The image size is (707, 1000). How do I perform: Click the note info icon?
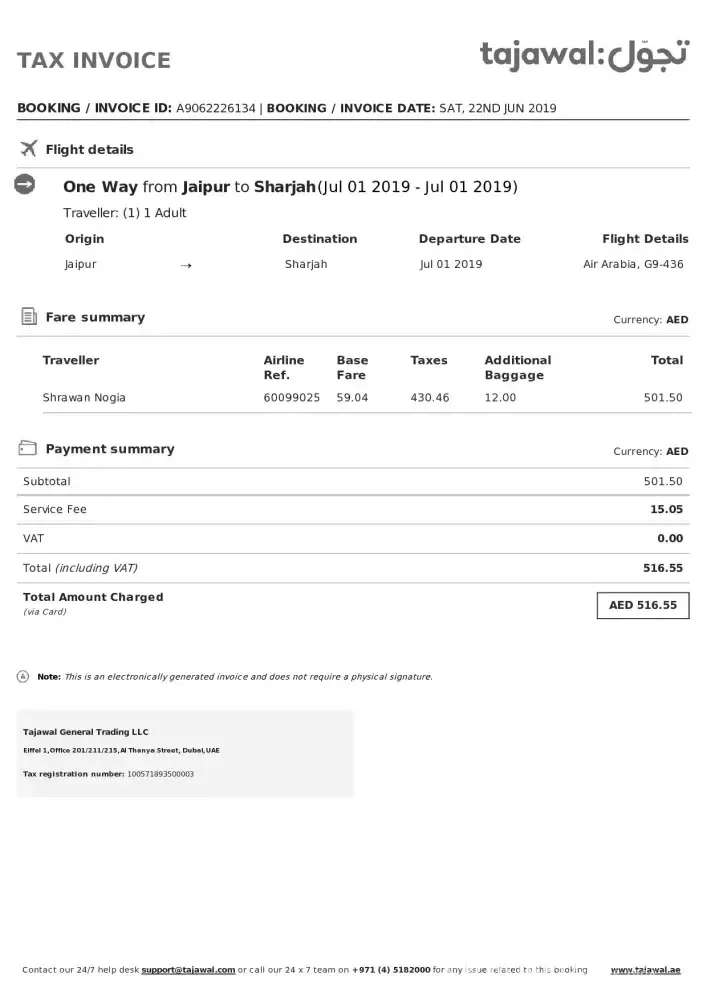(x=24, y=677)
